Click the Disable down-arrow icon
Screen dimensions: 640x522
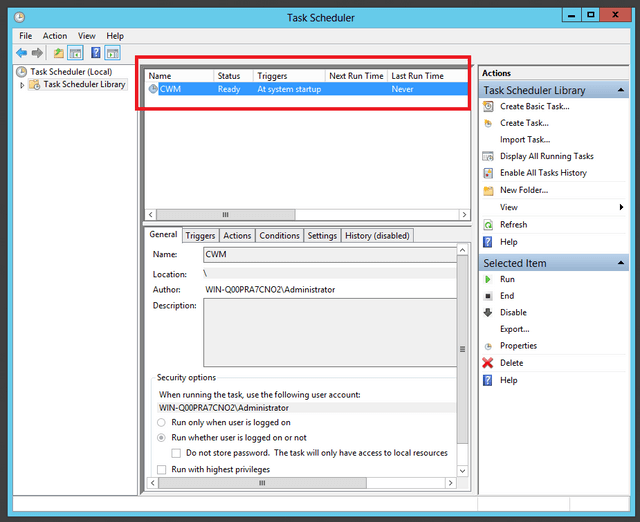pos(488,313)
